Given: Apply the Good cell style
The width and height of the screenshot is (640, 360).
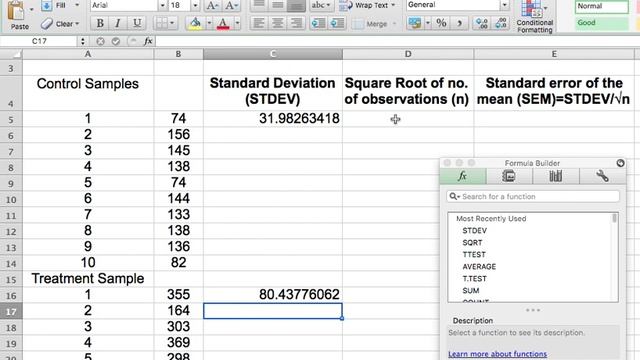Looking at the screenshot, I should (x=602, y=23).
